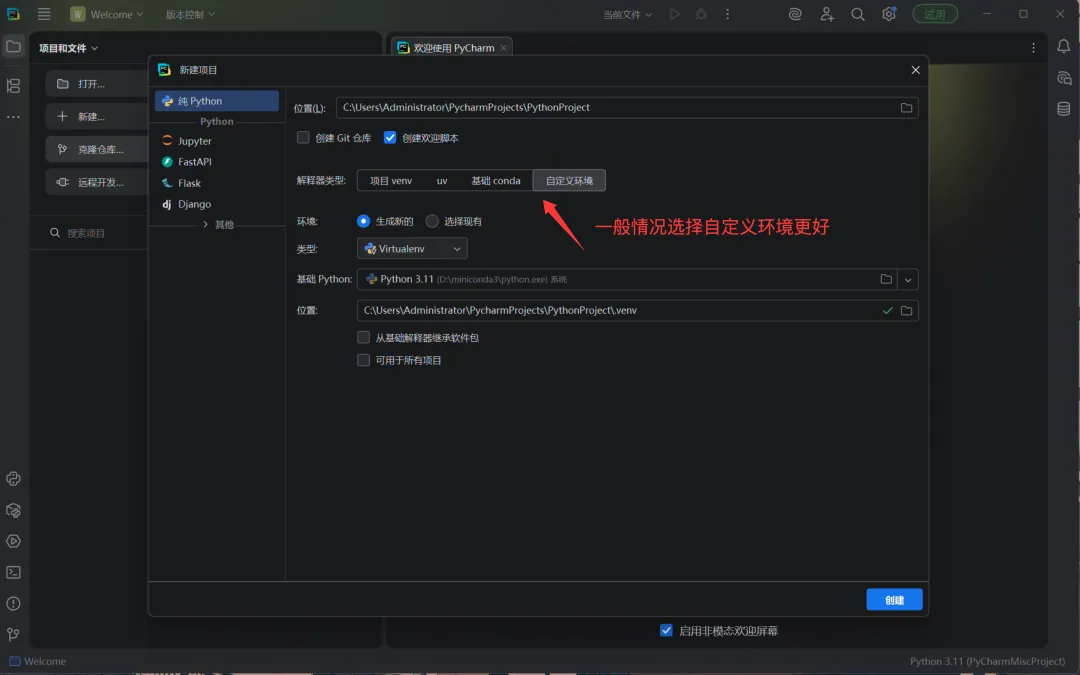
Task: Open the 当前文件 run configuration dropdown
Action: click(627, 14)
